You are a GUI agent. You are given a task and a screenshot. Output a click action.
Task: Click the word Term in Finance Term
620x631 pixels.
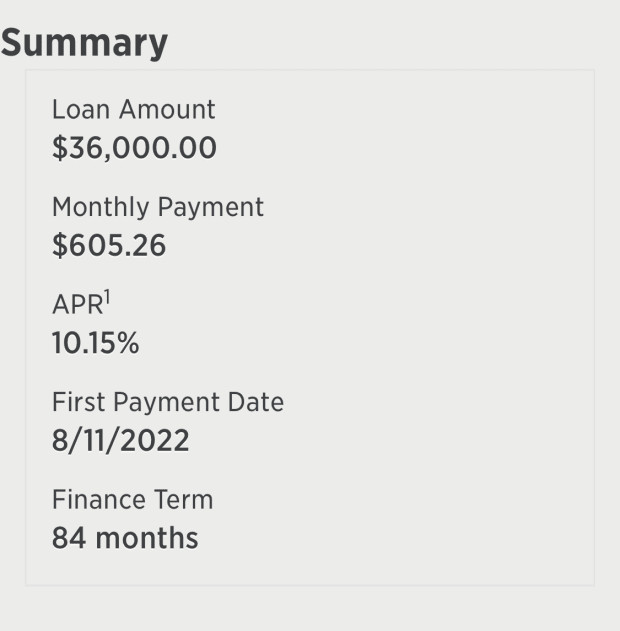click(183, 500)
